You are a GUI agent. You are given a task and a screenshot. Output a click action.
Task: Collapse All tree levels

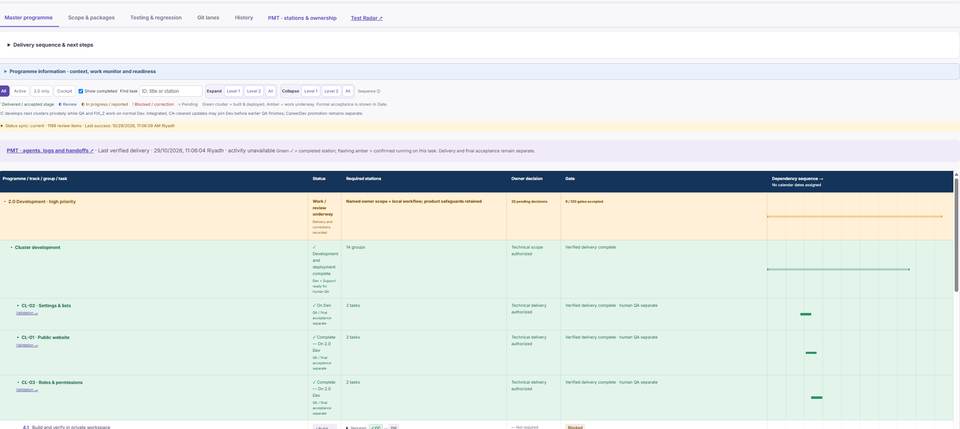tap(348, 91)
